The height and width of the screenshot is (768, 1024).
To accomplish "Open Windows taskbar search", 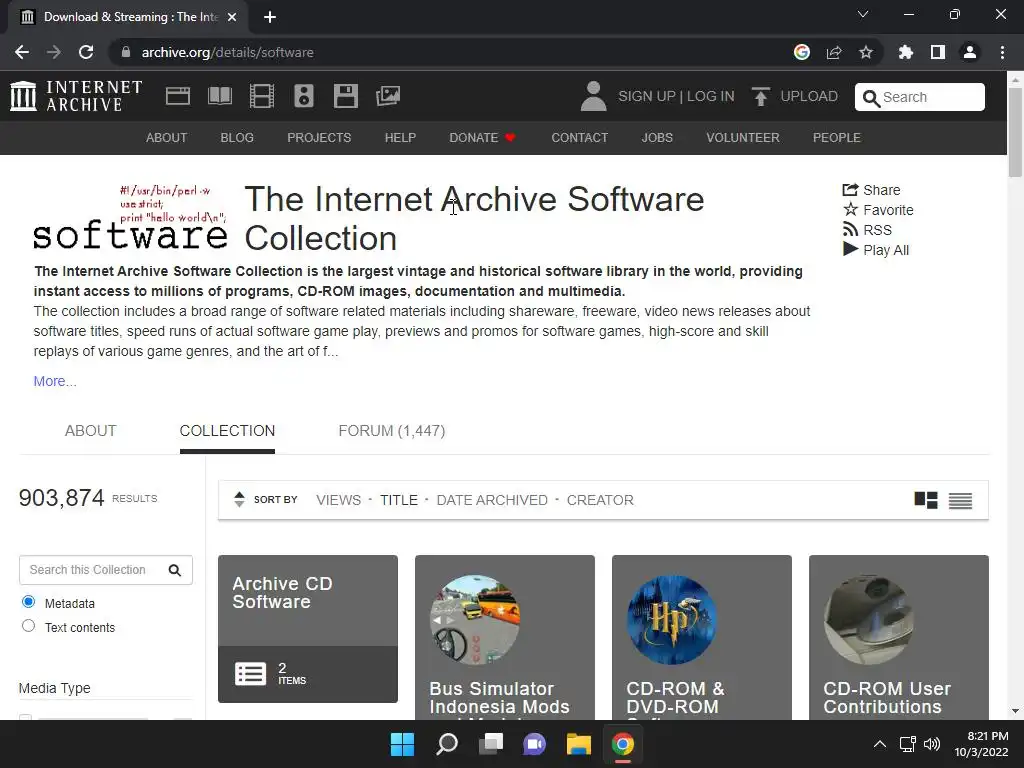I will [x=447, y=744].
